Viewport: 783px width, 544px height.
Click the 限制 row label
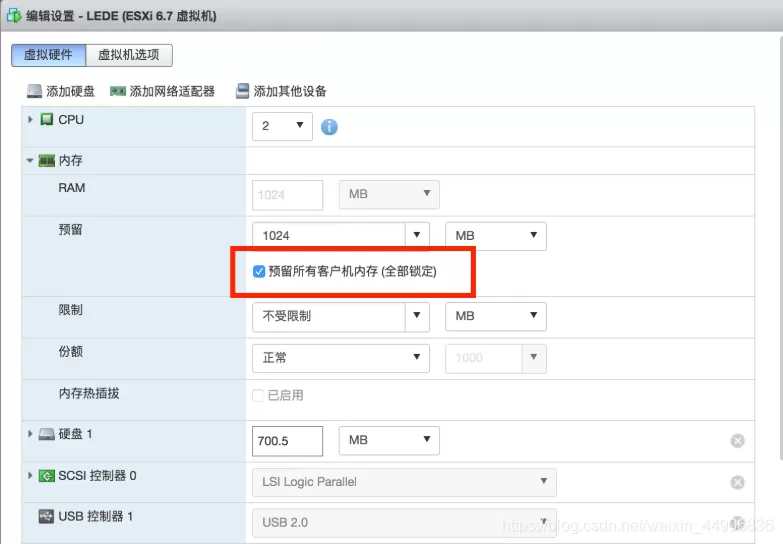pyautogui.click(x=70, y=310)
